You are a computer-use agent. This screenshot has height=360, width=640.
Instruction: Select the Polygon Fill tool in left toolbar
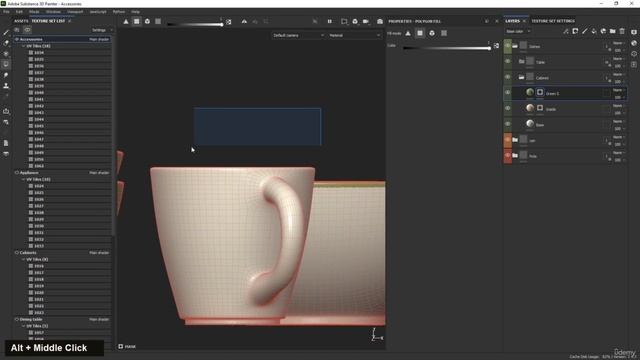[6, 64]
